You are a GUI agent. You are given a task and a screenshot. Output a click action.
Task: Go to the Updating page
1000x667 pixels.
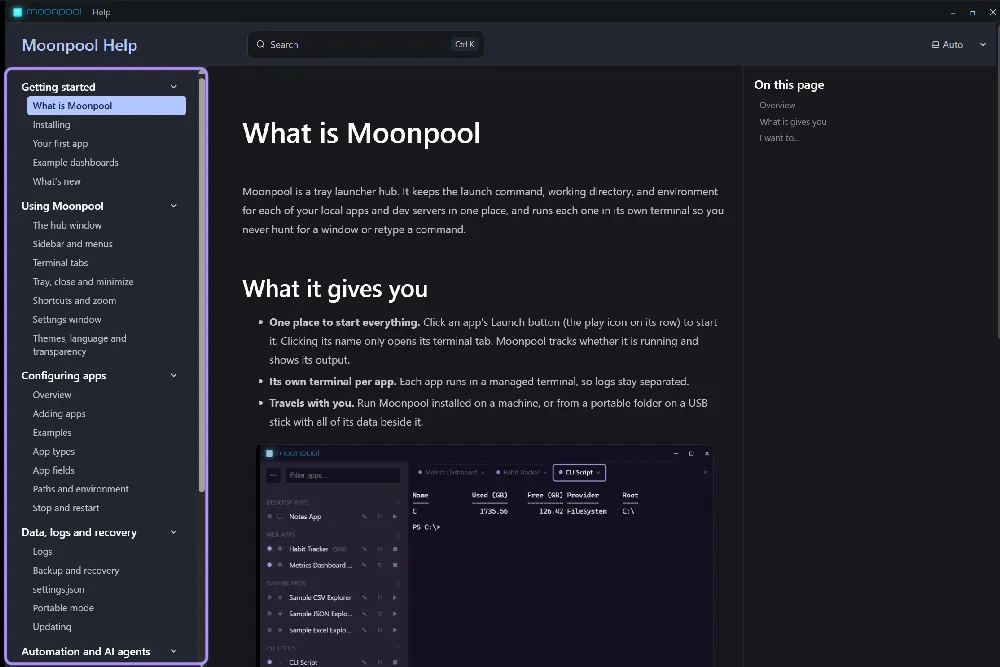52,627
